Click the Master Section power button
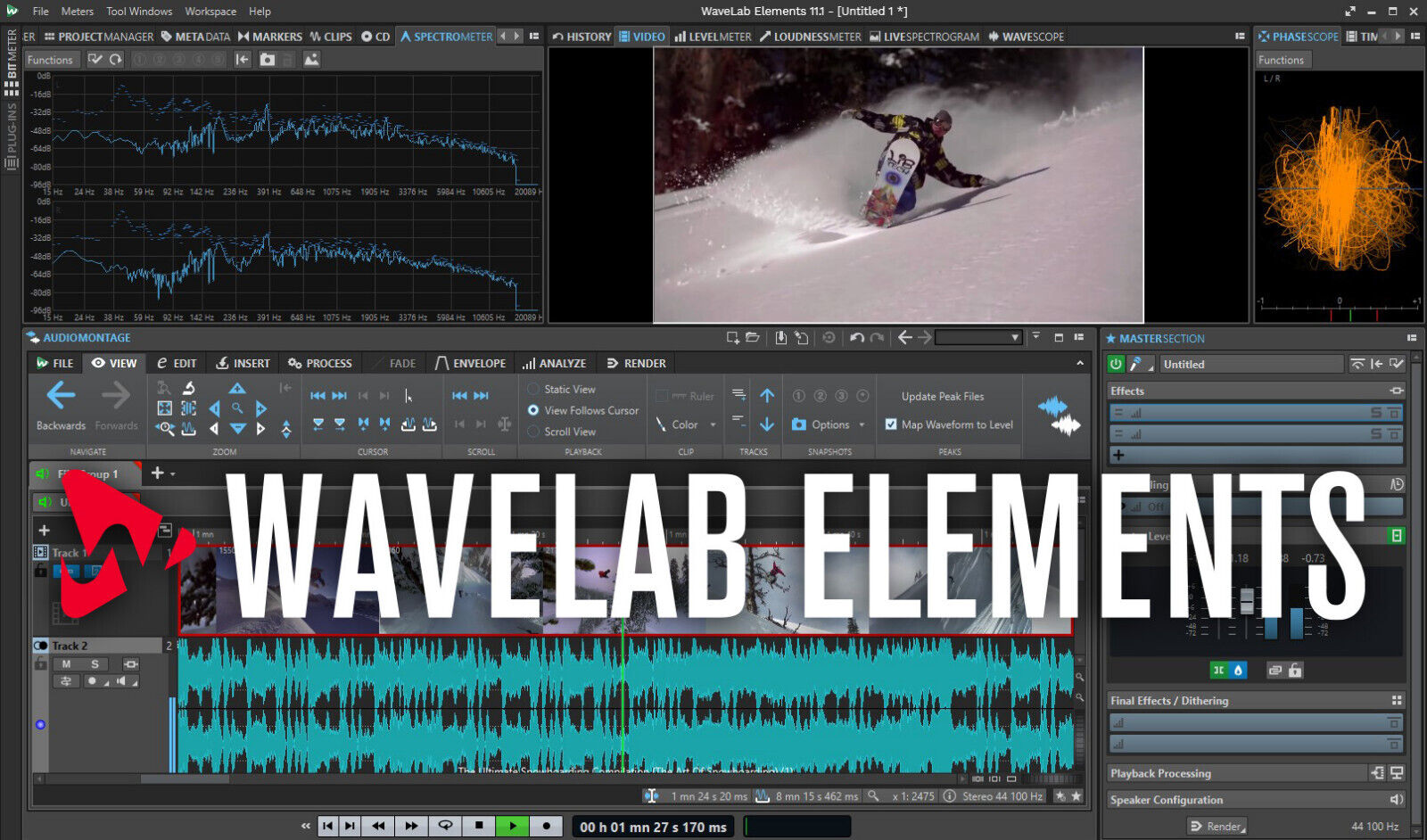This screenshot has width=1427, height=840. click(x=1116, y=364)
